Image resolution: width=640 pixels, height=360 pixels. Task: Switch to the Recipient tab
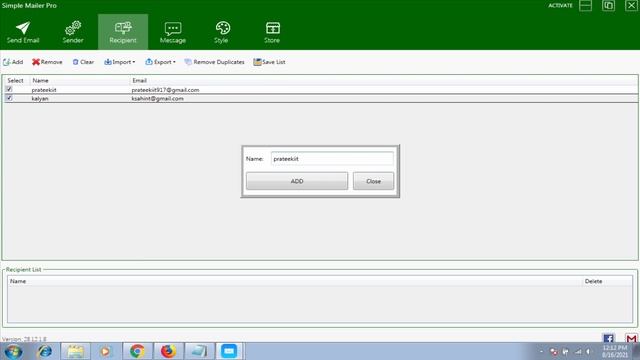(123, 32)
